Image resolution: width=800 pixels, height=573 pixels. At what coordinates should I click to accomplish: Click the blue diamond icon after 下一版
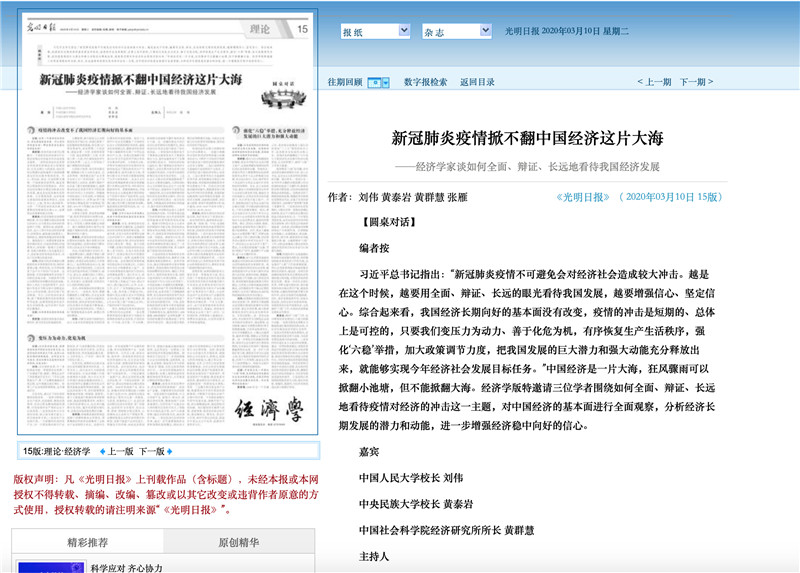coord(169,451)
